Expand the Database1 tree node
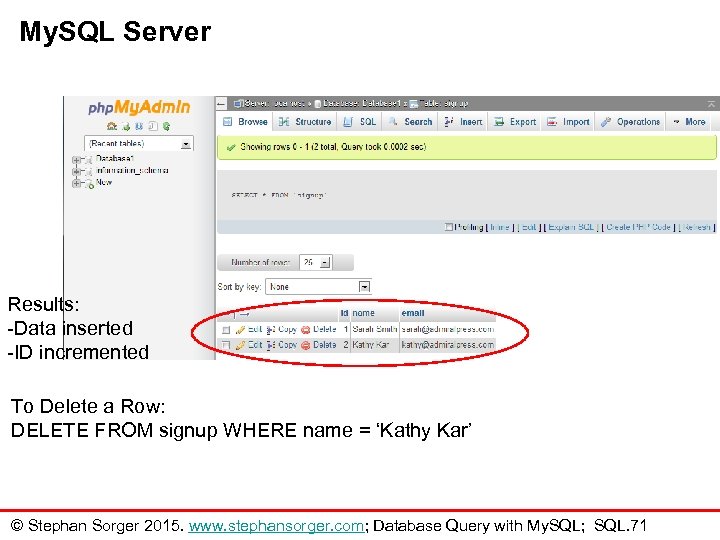The image size is (720, 540). [76, 160]
